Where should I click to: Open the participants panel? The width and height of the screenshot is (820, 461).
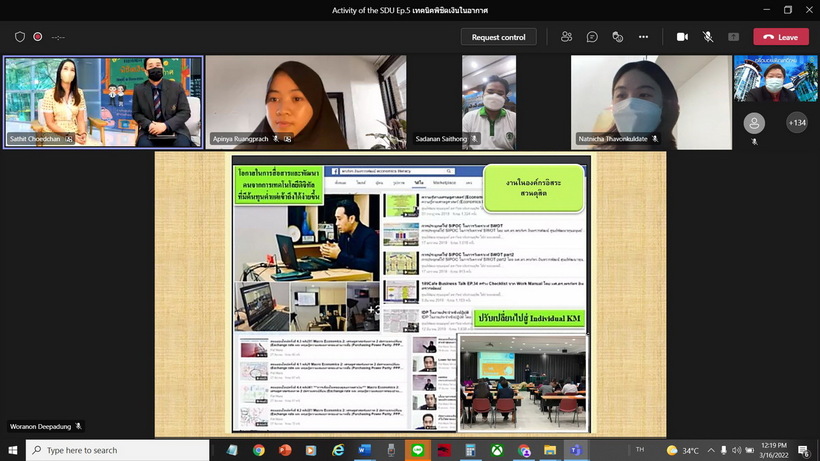pos(567,37)
